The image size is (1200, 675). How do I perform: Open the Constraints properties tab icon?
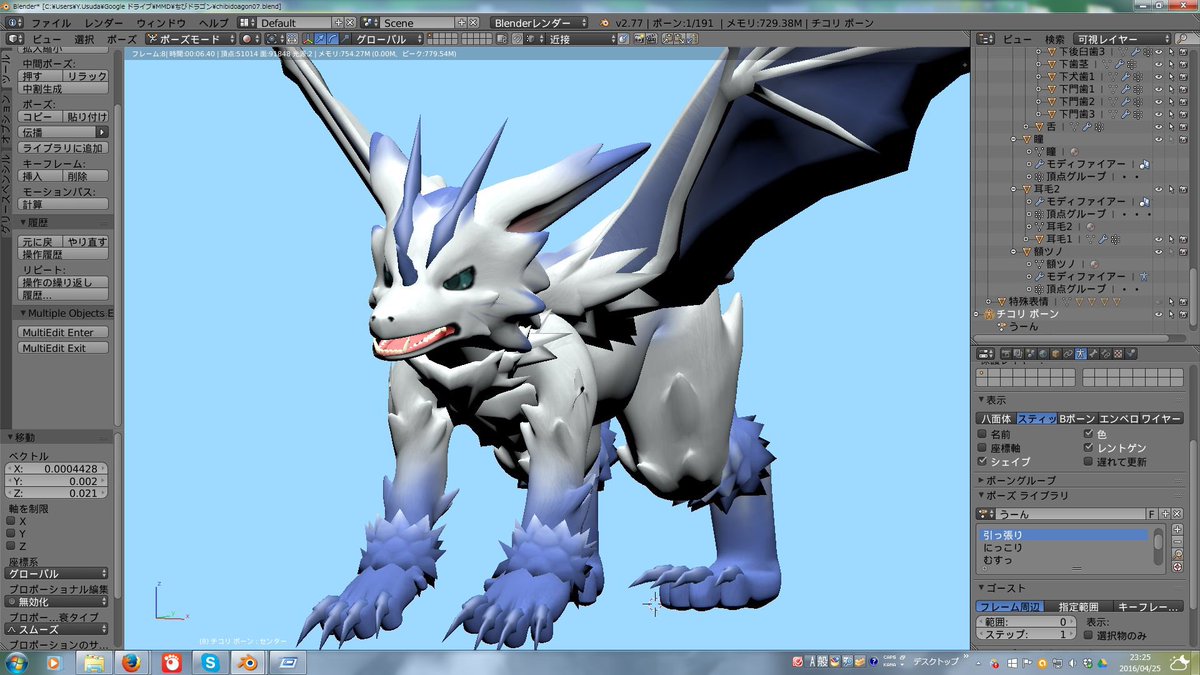coord(1068,354)
